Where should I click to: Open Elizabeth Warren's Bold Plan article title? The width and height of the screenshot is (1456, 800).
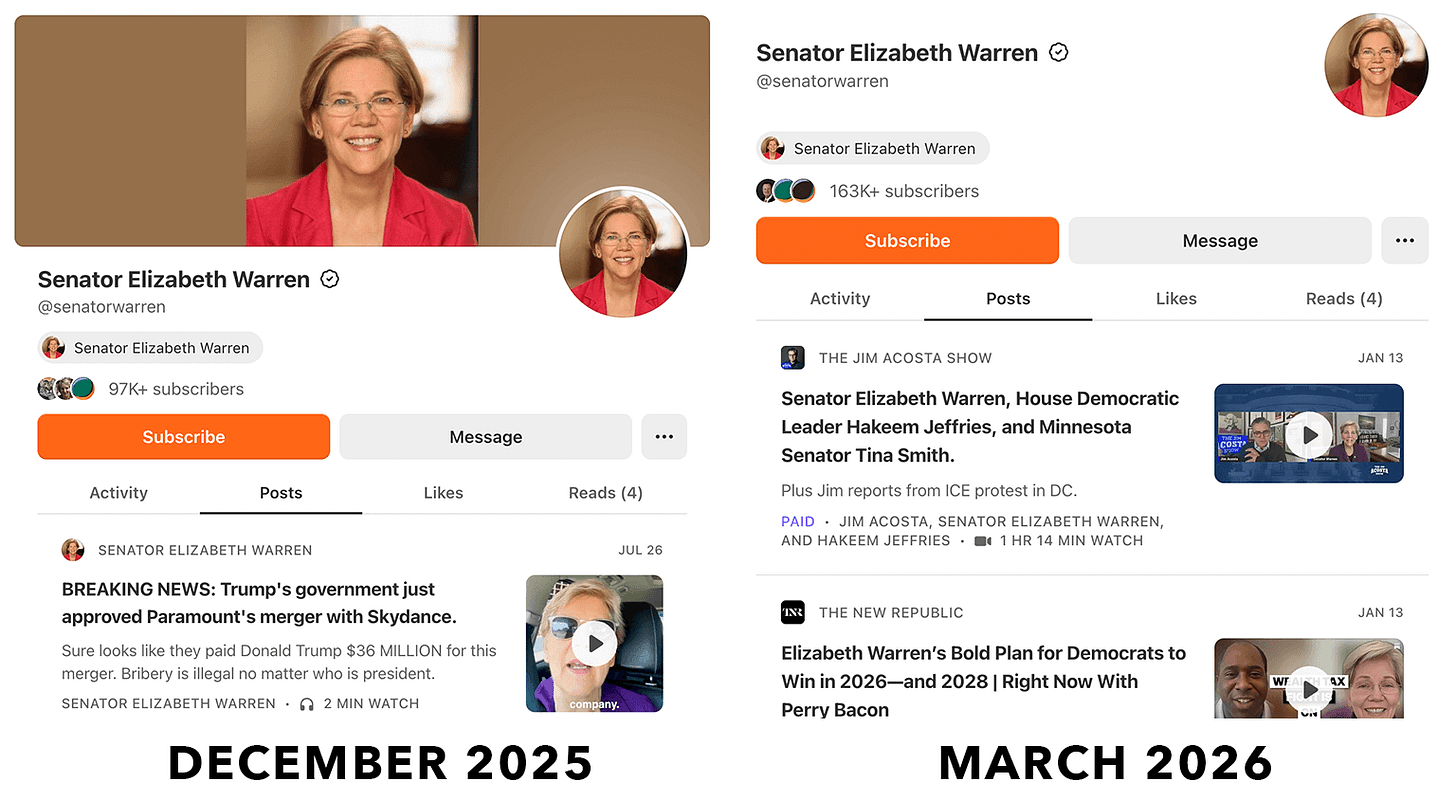[x=984, y=681]
